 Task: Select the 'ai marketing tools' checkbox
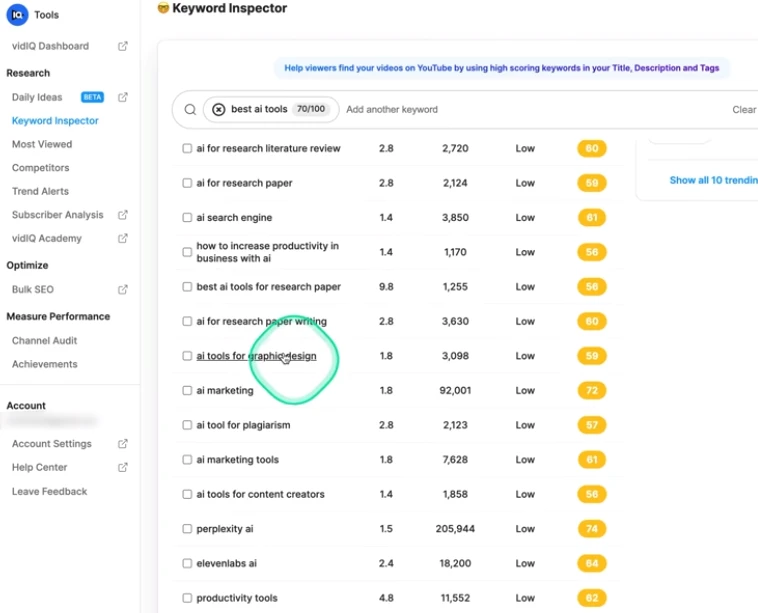click(187, 460)
